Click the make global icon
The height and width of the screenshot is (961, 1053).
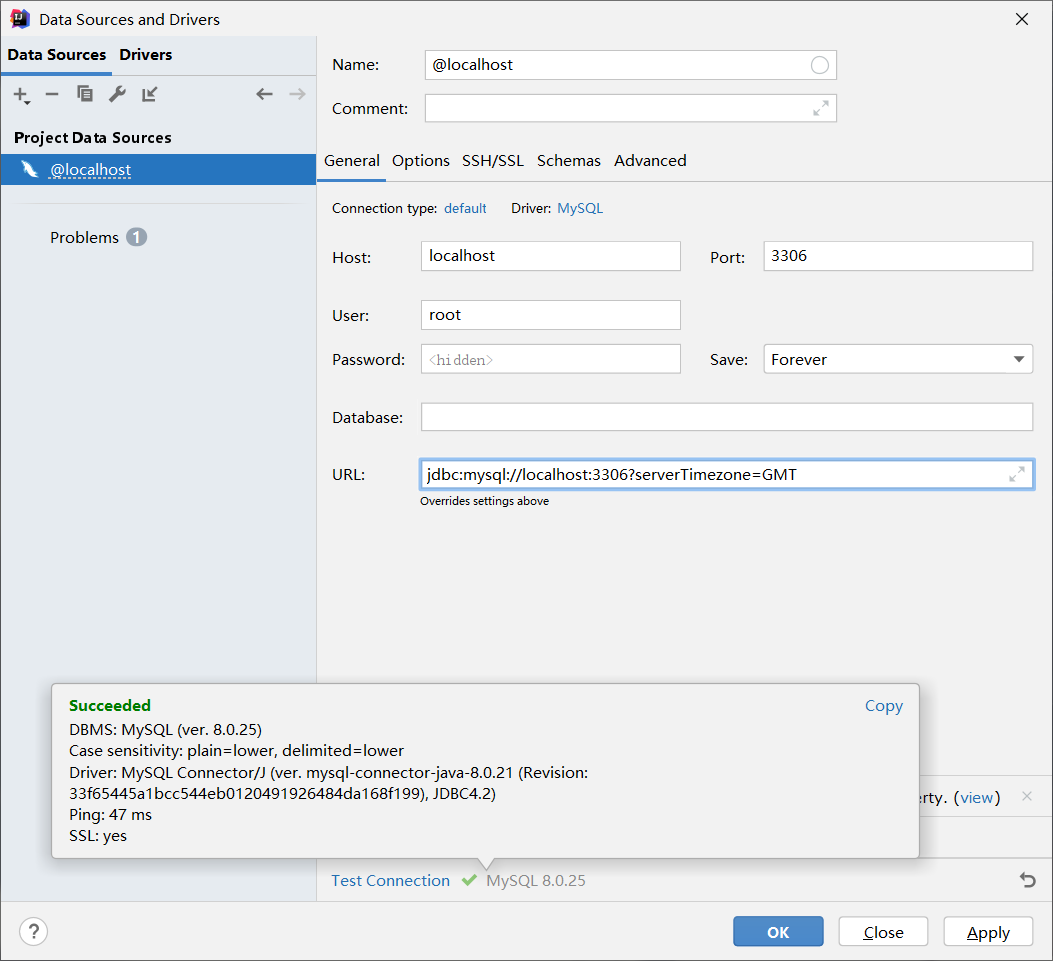[x=150, y=94]
